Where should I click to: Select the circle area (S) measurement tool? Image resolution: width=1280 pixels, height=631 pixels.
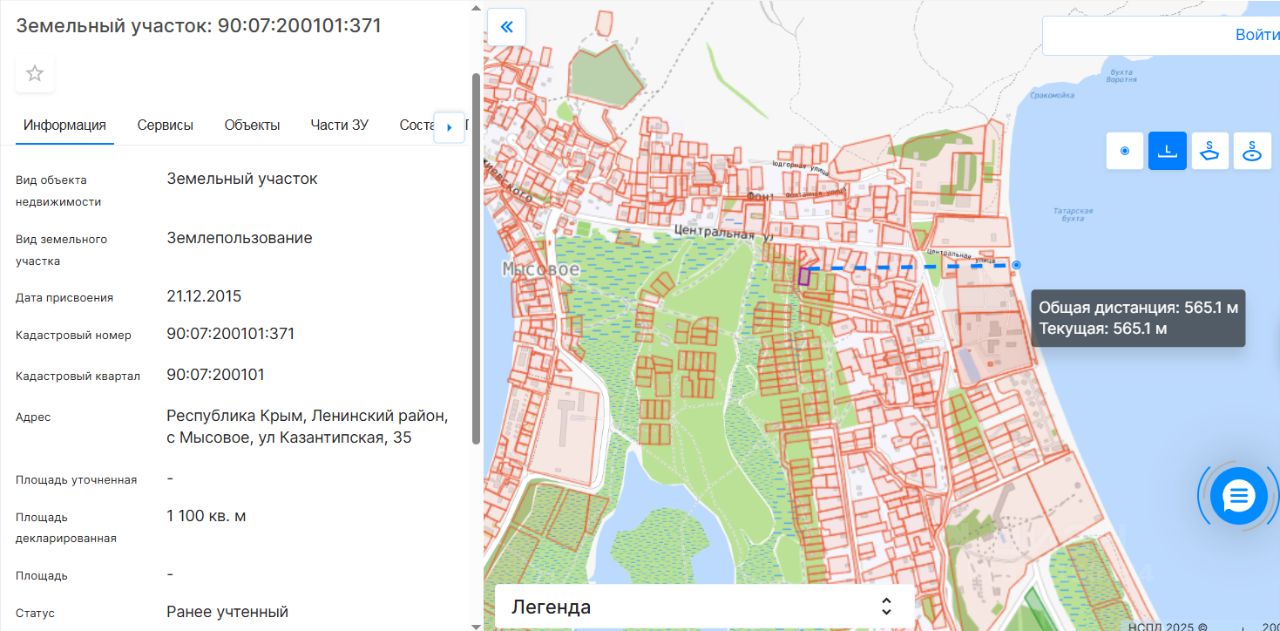(1252, 151)
